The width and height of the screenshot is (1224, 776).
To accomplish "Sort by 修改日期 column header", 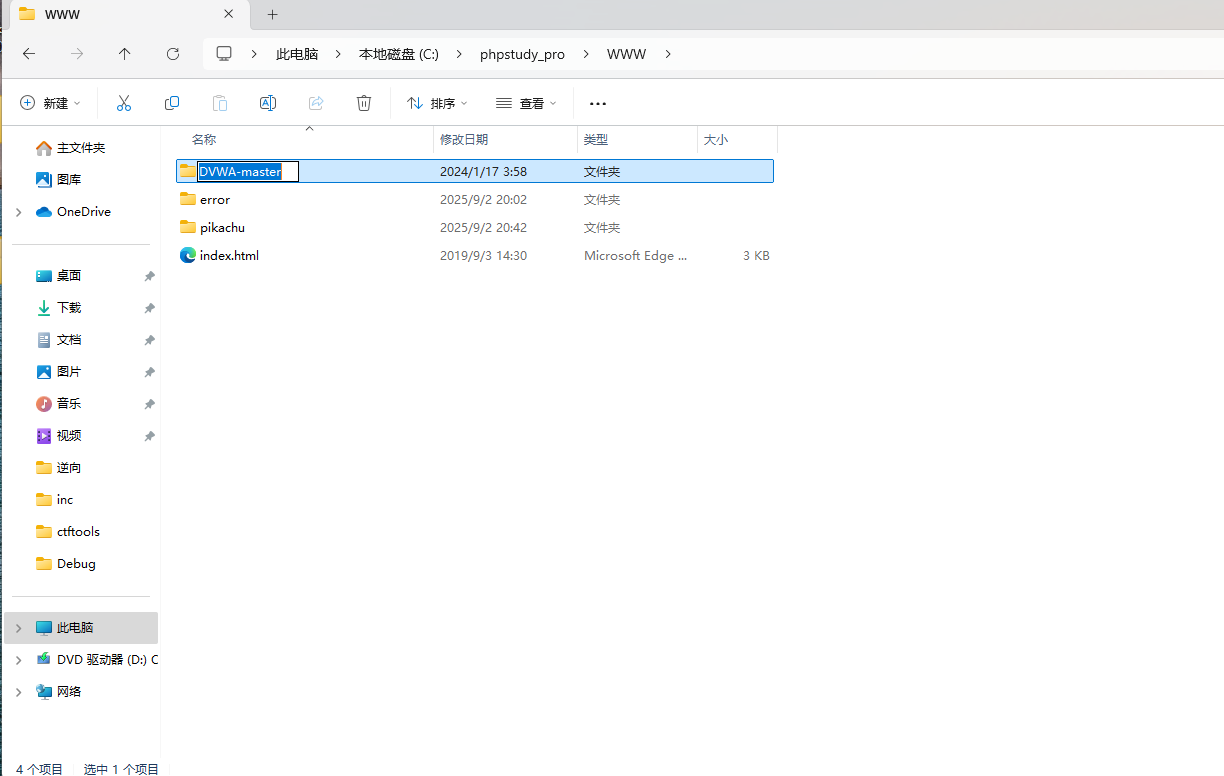I will tap(464, 140).
